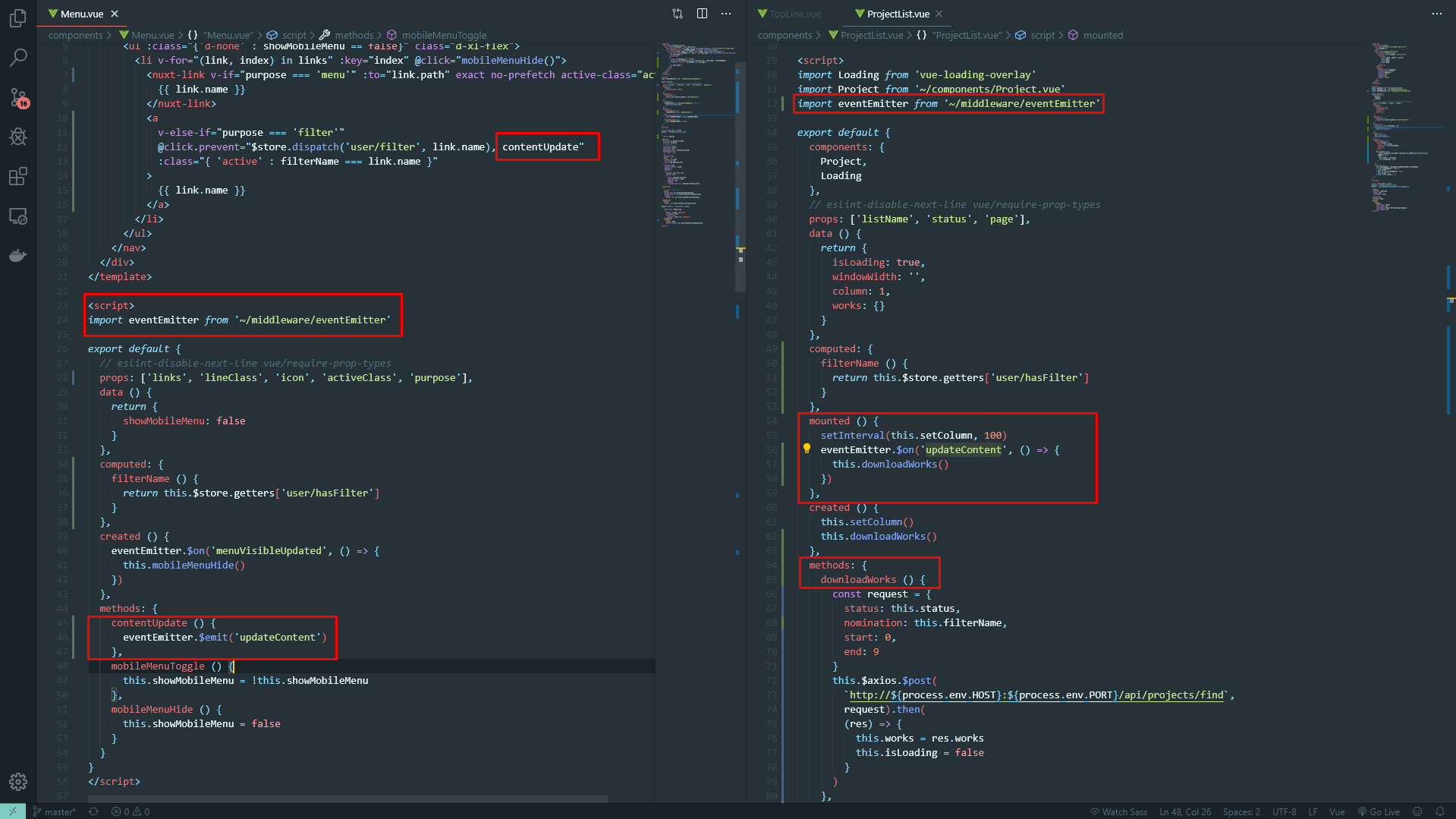Click mobileMenuHide method name in Menu.vue

[152, 709]
